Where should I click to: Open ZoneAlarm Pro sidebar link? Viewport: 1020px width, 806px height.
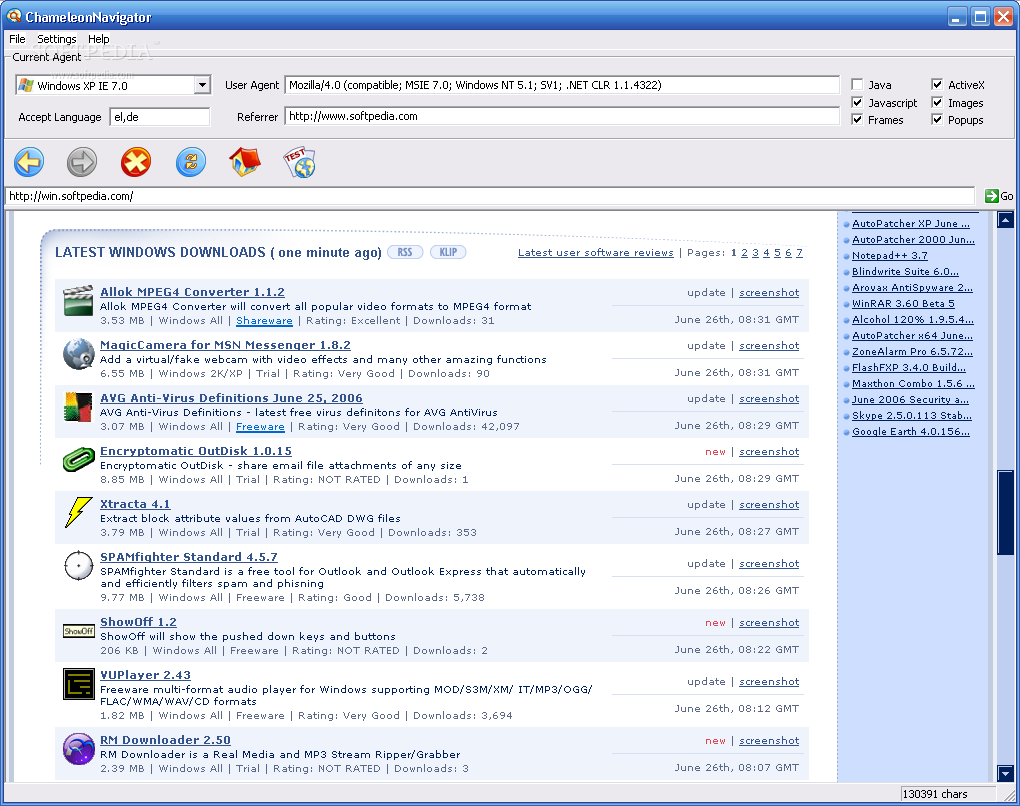tap(913, 351)
